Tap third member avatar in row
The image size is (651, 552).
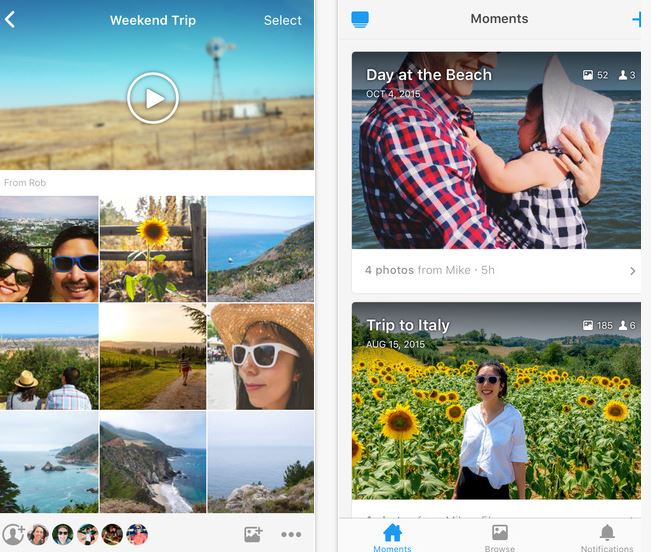pos(88,534)
